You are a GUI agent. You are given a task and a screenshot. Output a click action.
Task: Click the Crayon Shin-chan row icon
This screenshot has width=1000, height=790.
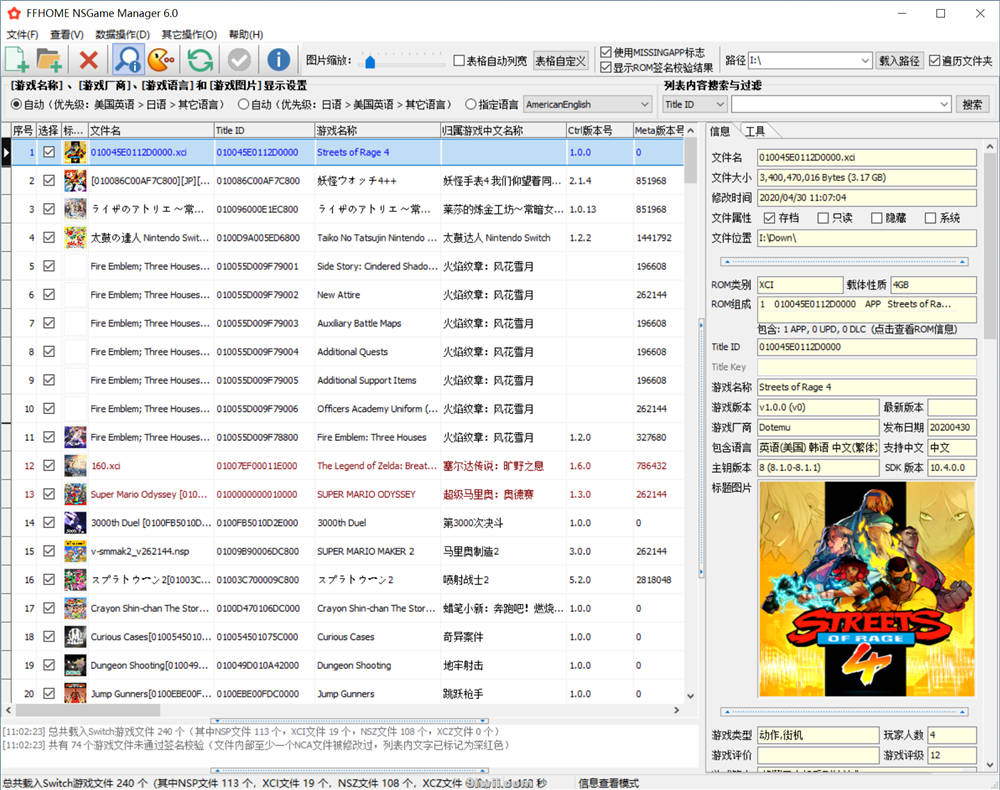(x=75, y=608)
